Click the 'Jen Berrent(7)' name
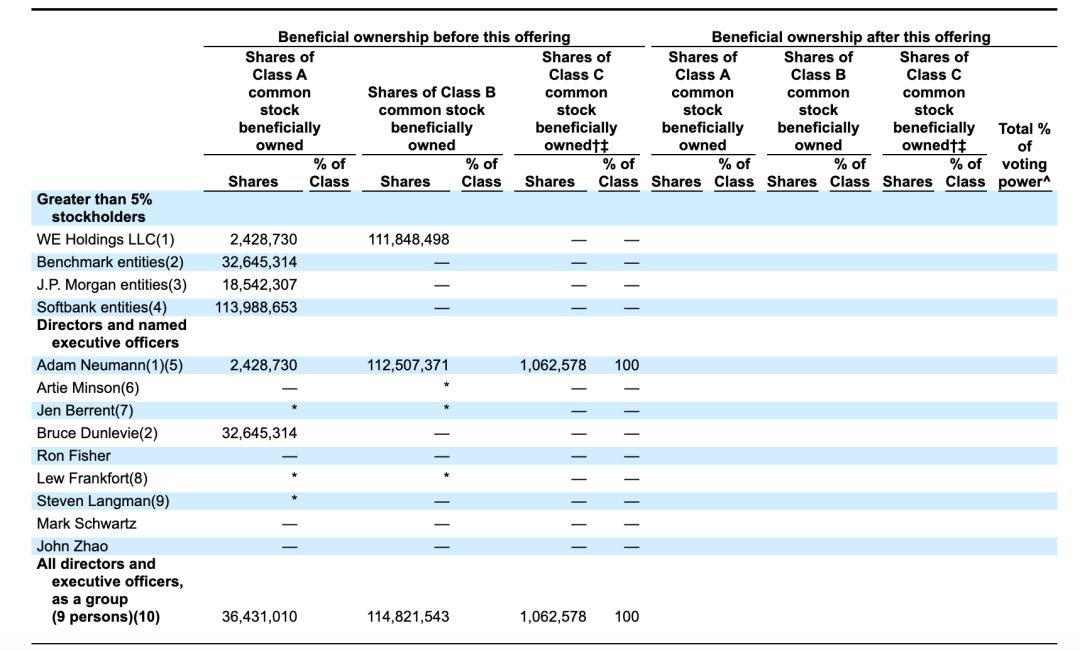The width and height of the screenshot is (1080, 650). (x=85, y=411)
